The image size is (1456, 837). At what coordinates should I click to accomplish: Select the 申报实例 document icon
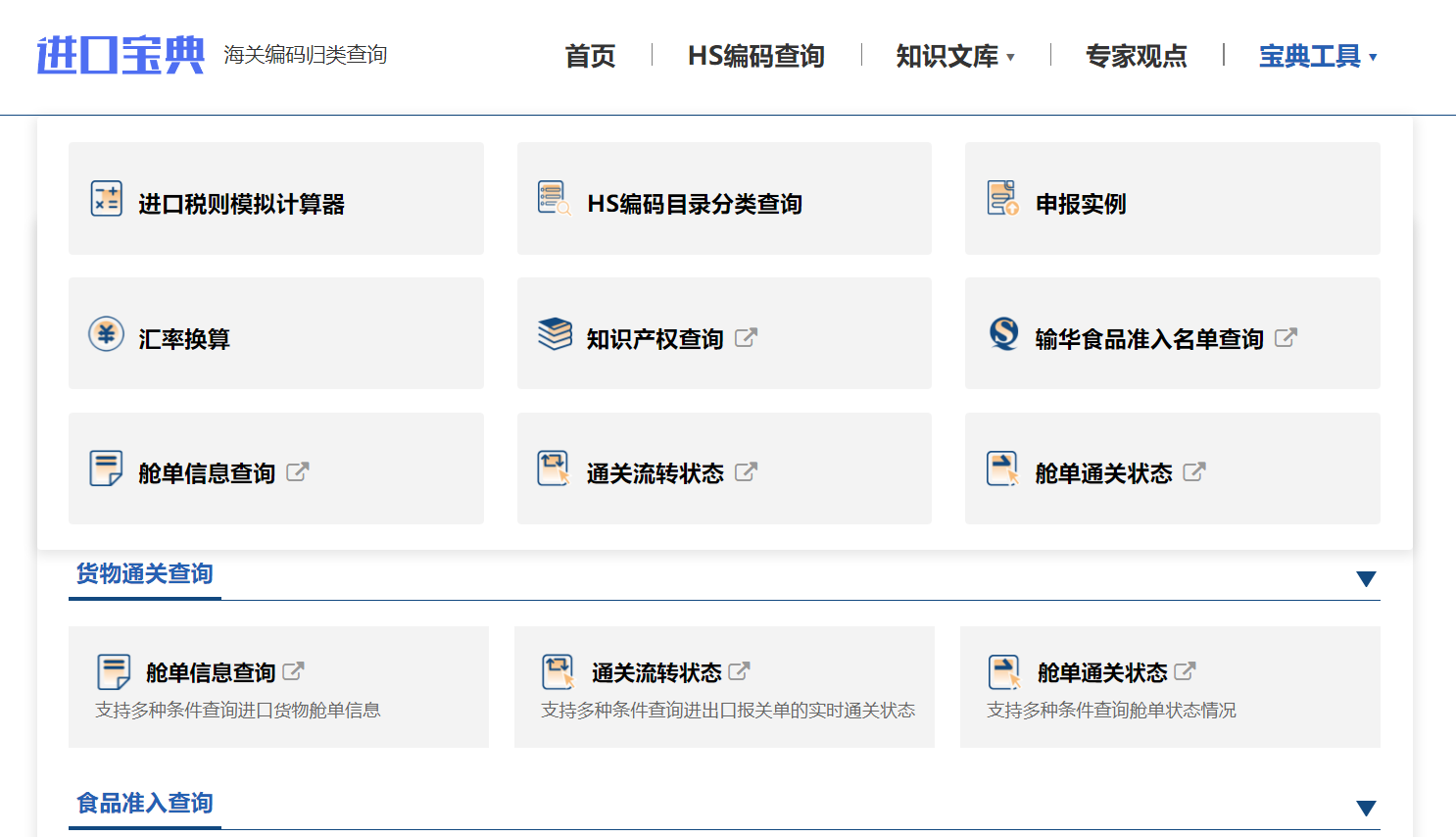point(1002,198)
